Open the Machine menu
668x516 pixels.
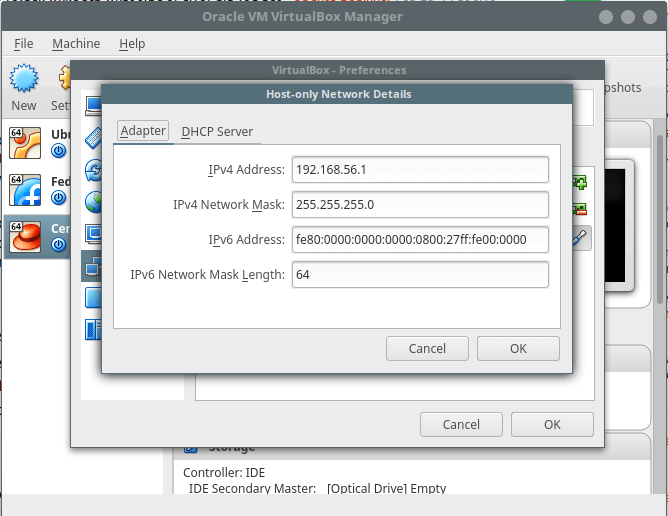(76, 44)
